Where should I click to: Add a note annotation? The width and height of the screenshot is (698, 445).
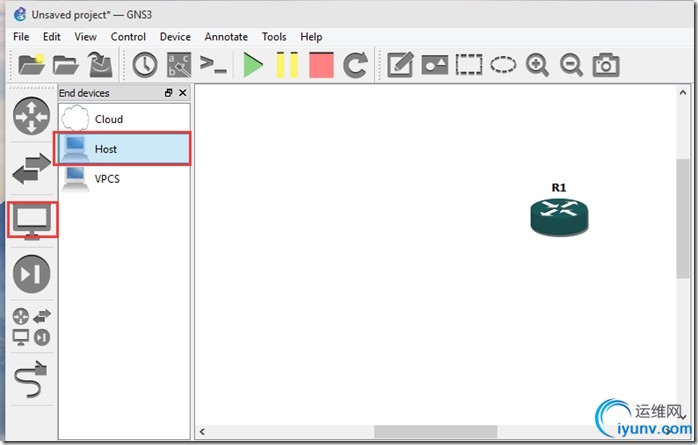[400, 65]
